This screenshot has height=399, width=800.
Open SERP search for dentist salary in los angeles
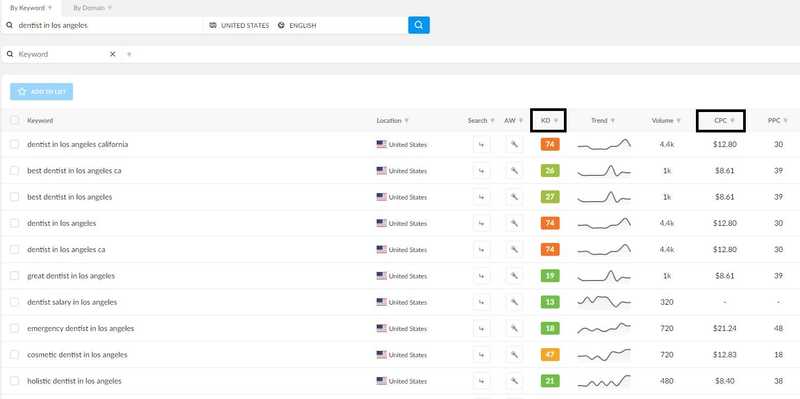click(481, 302)
